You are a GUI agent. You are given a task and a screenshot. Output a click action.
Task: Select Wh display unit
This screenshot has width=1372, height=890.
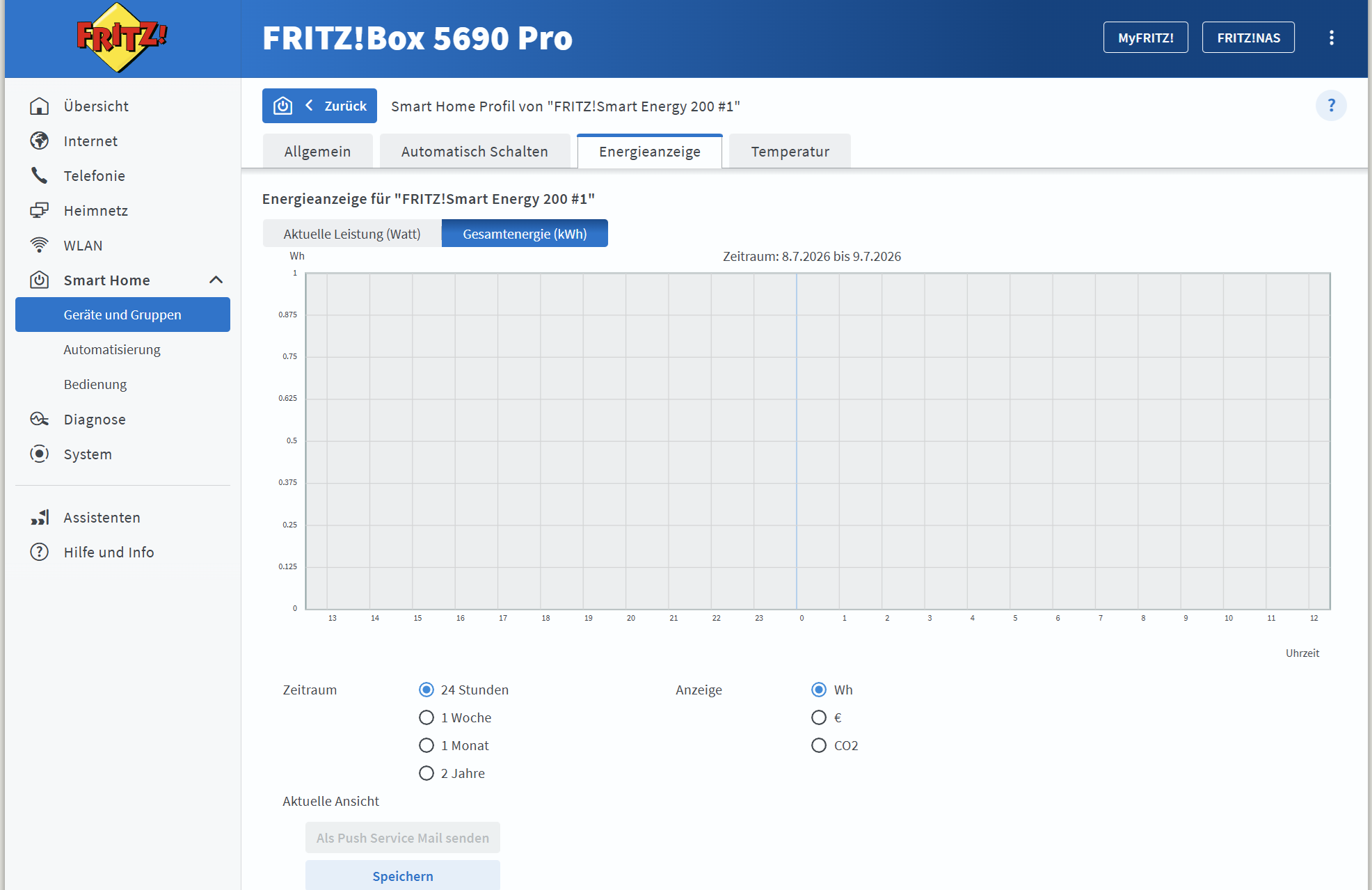[x=819, y=690]
